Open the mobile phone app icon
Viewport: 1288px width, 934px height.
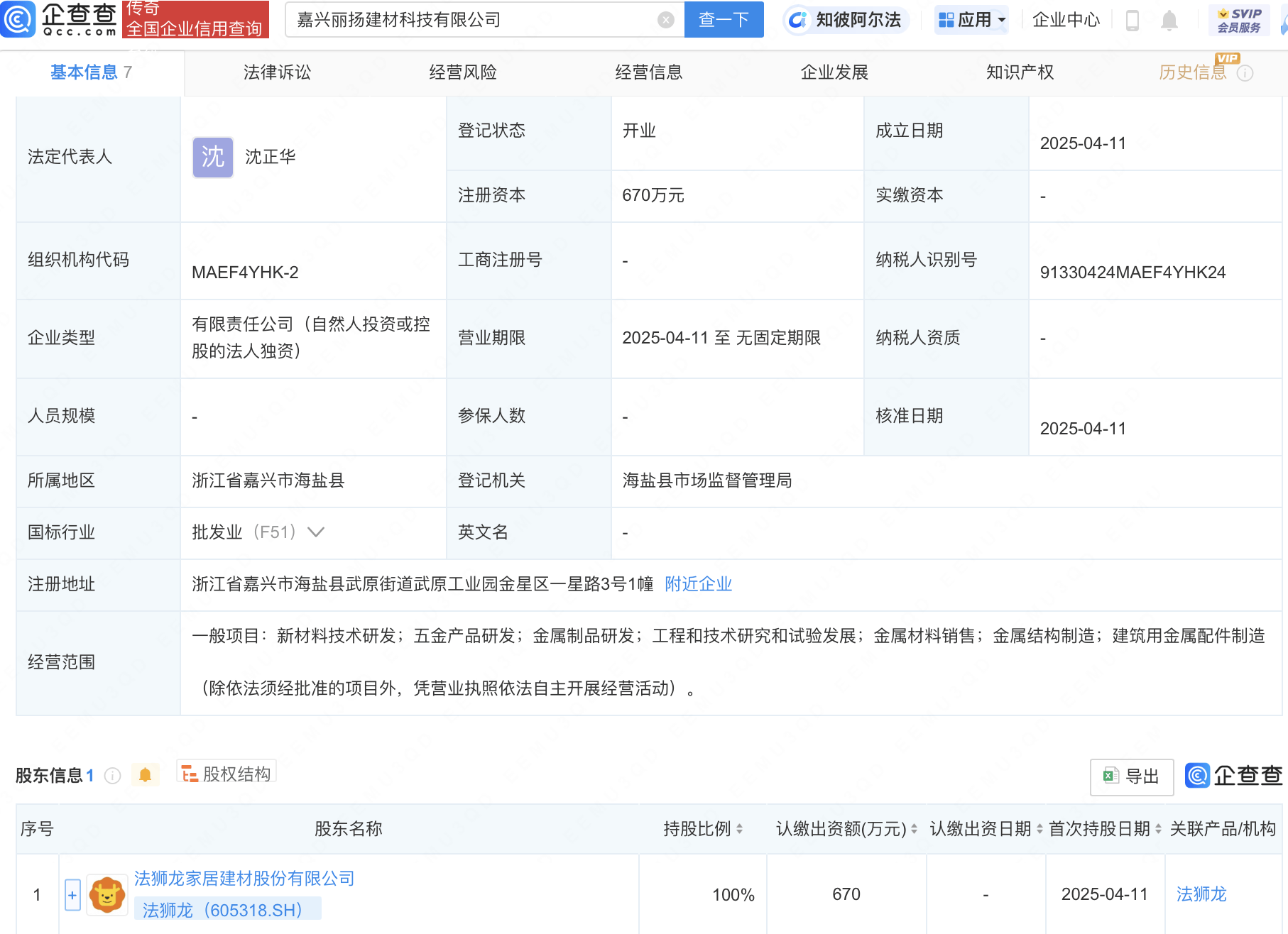click(1133, 20)
